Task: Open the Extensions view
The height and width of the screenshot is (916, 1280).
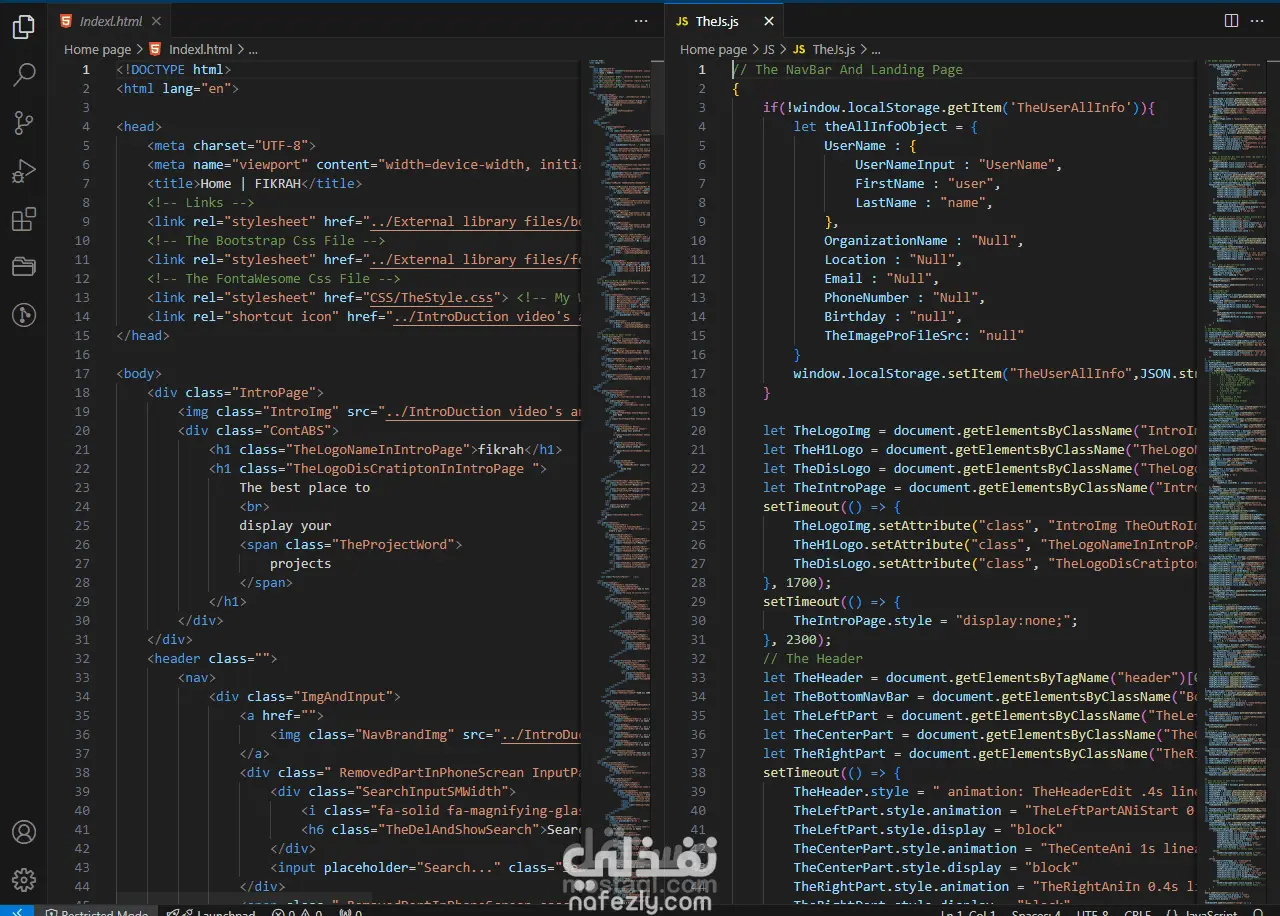Action: coord(23,219)
